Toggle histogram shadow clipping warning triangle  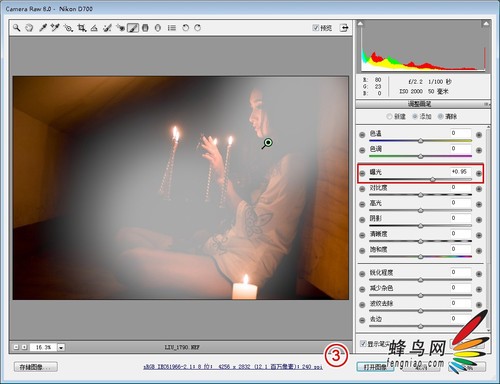pyautogui.click(x=360, y=24)
